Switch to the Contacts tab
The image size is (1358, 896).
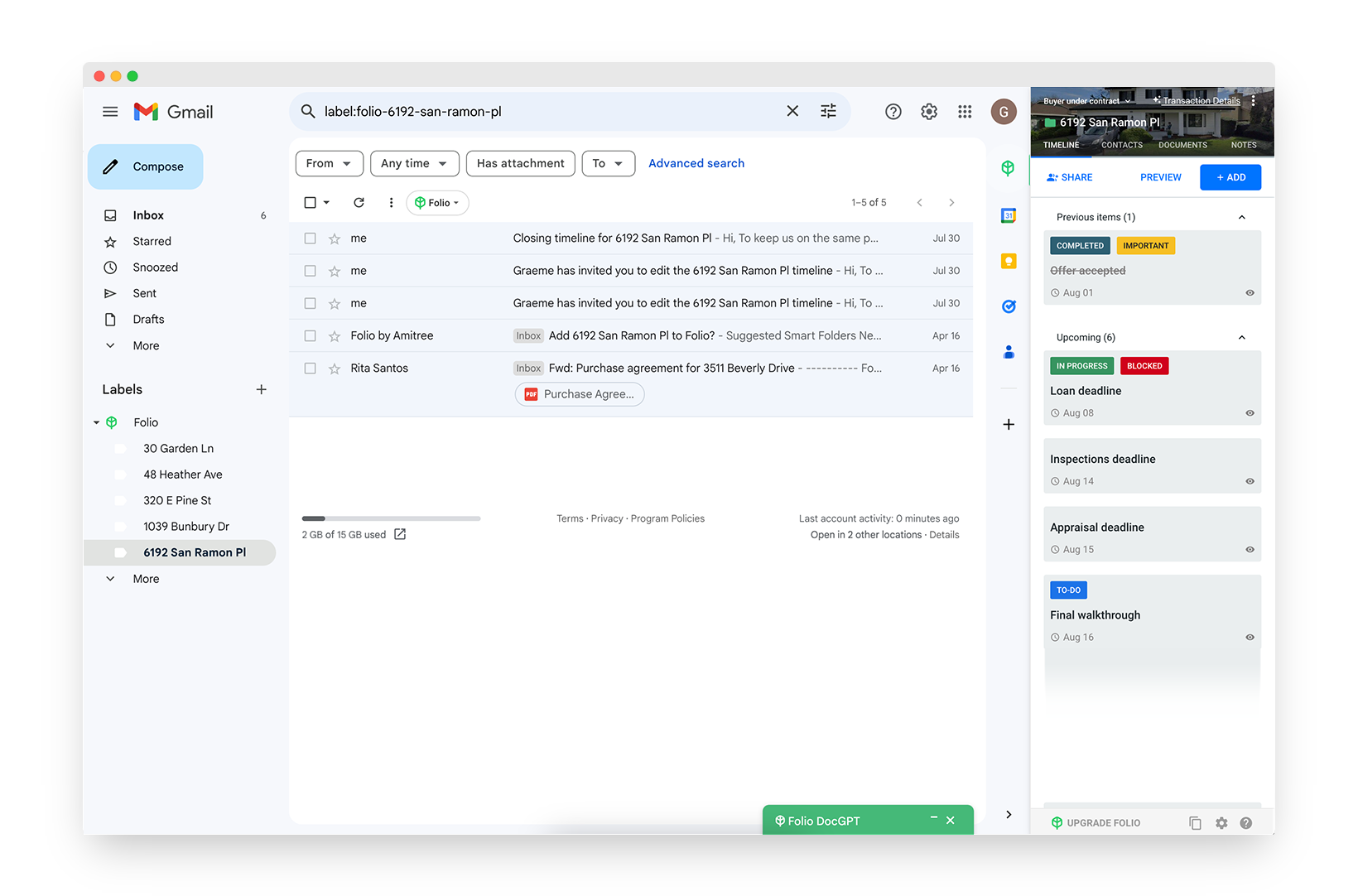coord(1121,145)
